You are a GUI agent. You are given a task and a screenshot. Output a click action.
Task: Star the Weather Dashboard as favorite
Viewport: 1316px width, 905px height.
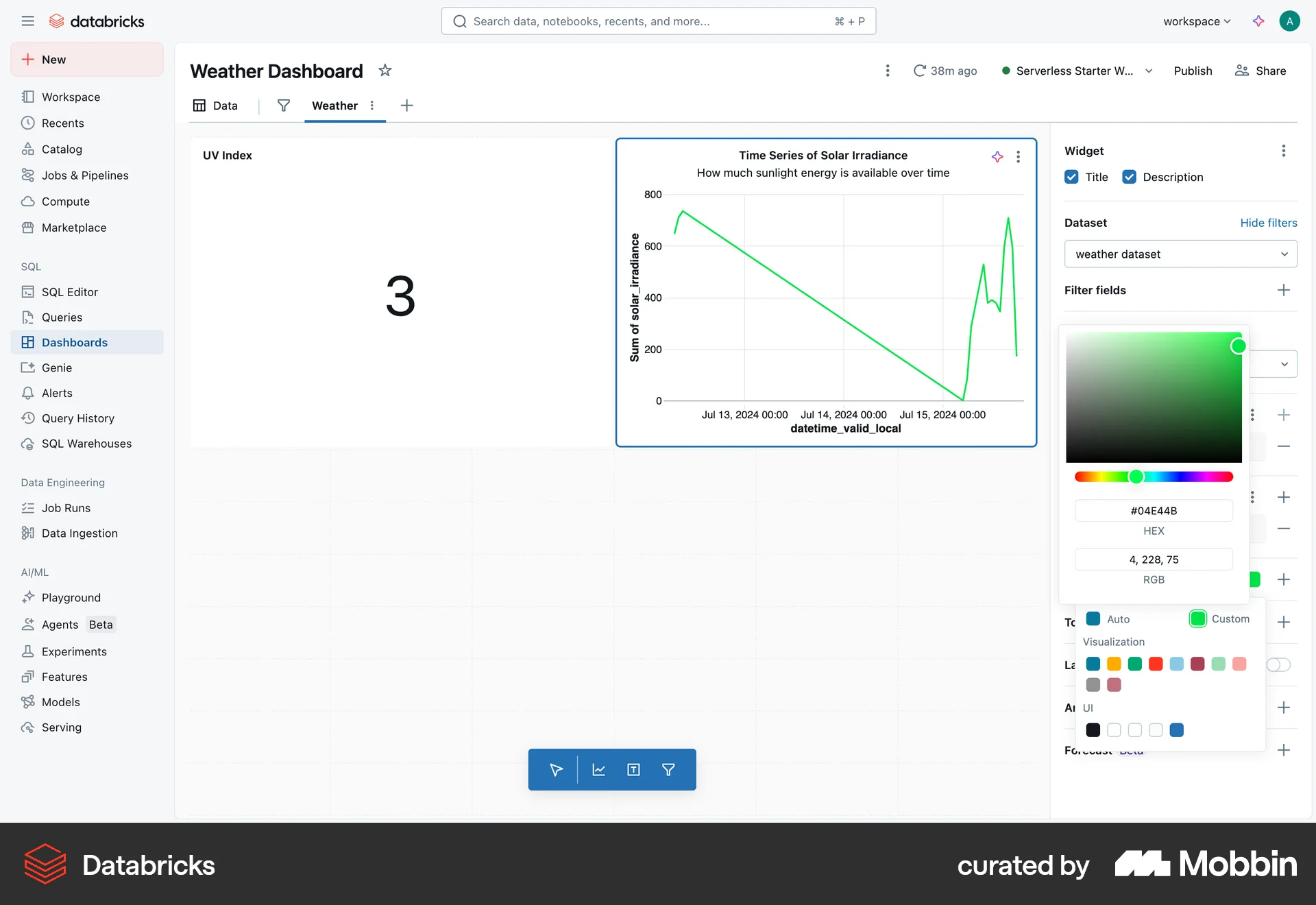pyautogui.click(x=385, y=71)
